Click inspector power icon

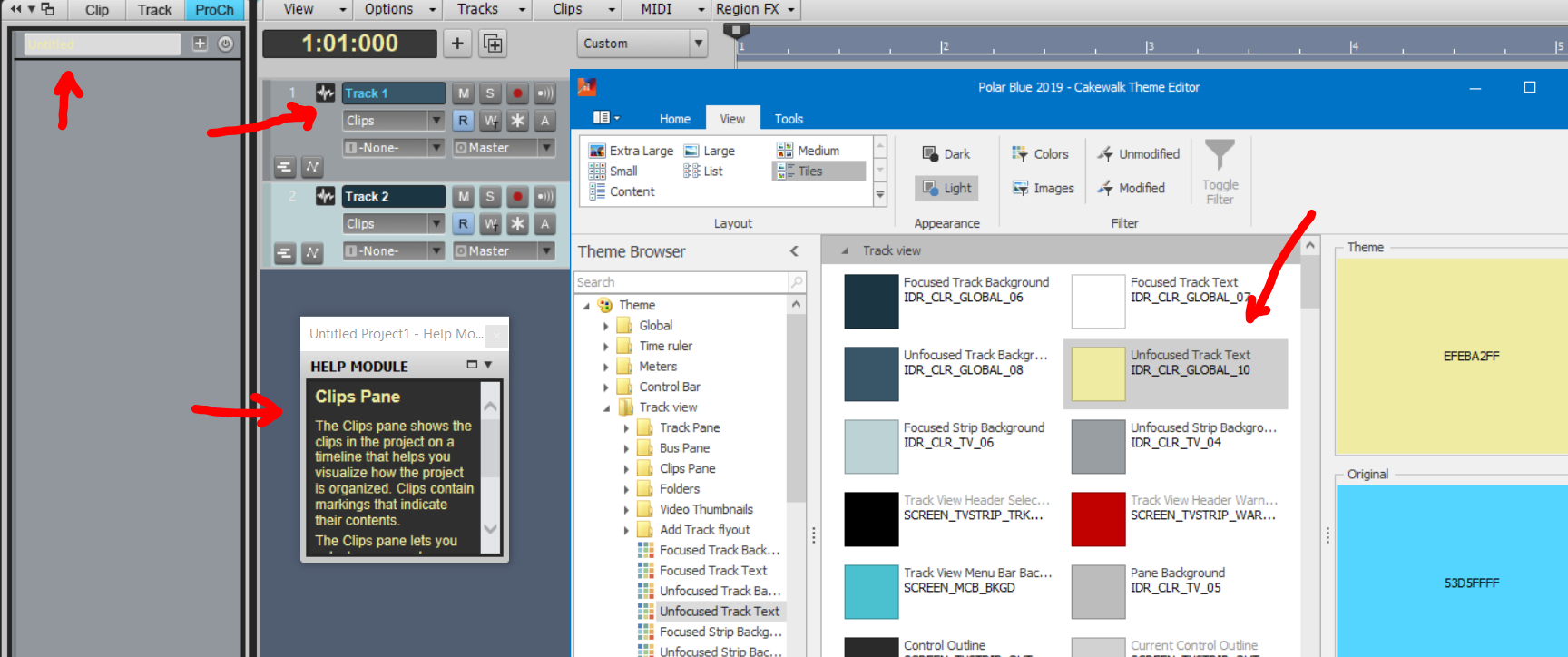pyautogui.click(x=226, y=44)
